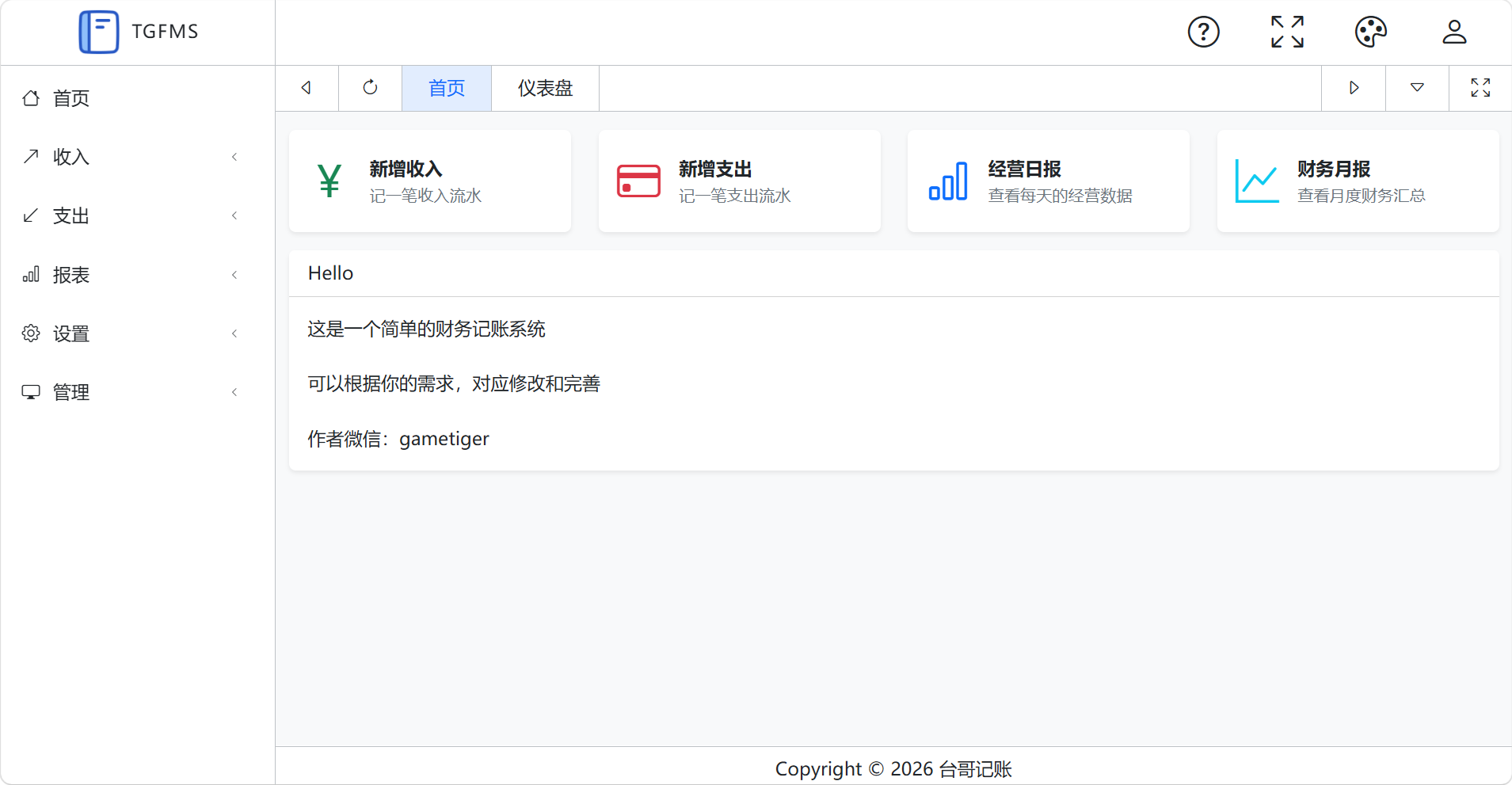Switch to the 首页 tab
Viewport: 1512px width, 785px height.
(447, 88)
